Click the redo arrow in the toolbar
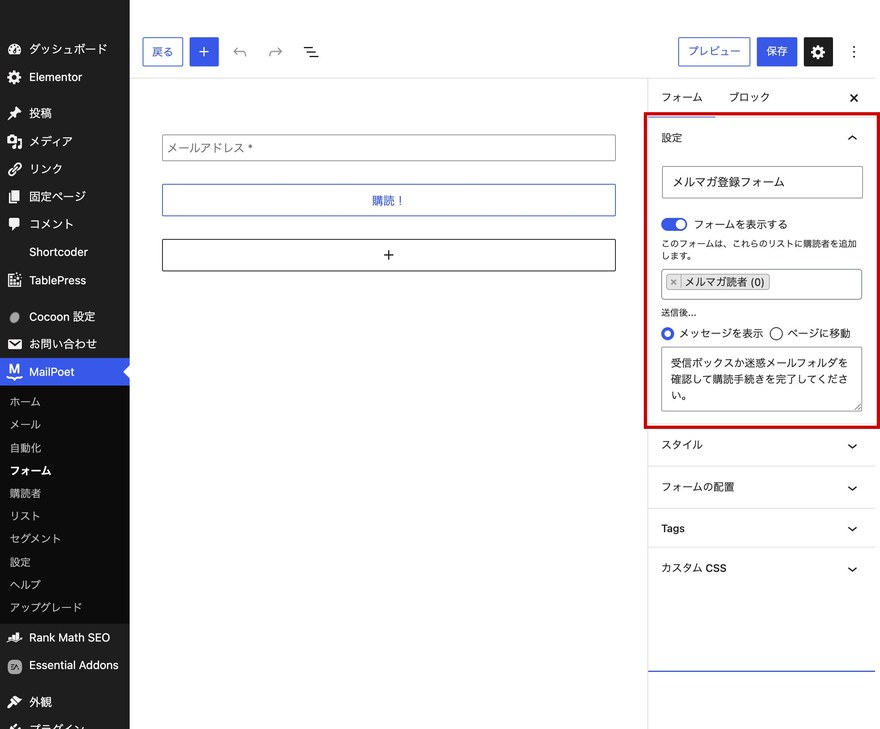880x729 pixels. click(x=275, y=52)
